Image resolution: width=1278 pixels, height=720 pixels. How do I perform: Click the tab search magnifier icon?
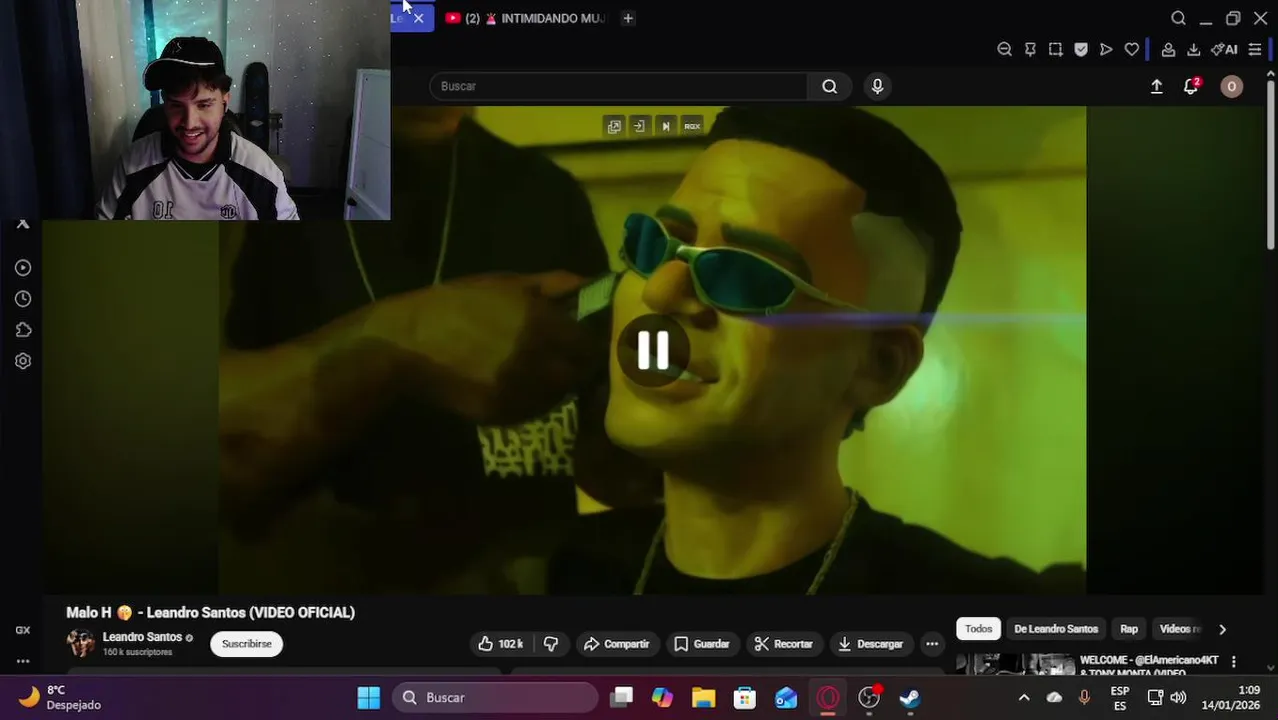tap(1178, 18)
